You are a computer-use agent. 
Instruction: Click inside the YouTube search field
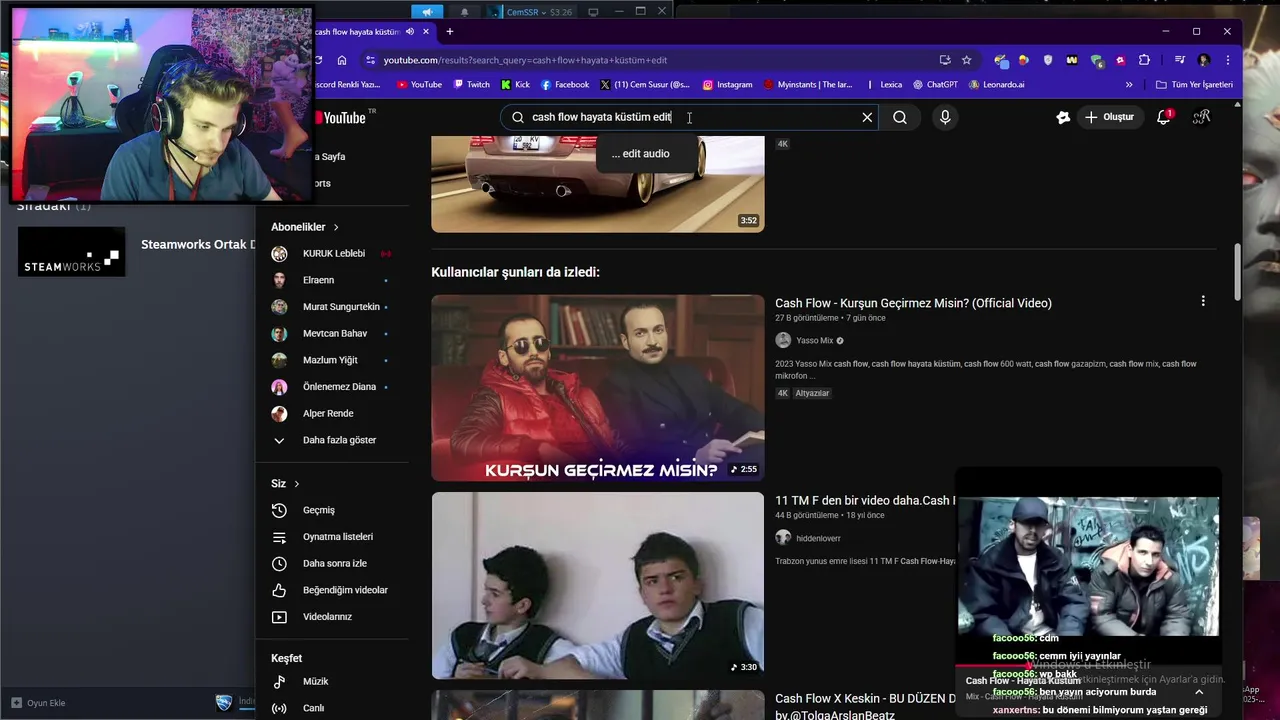coord(690,117)
